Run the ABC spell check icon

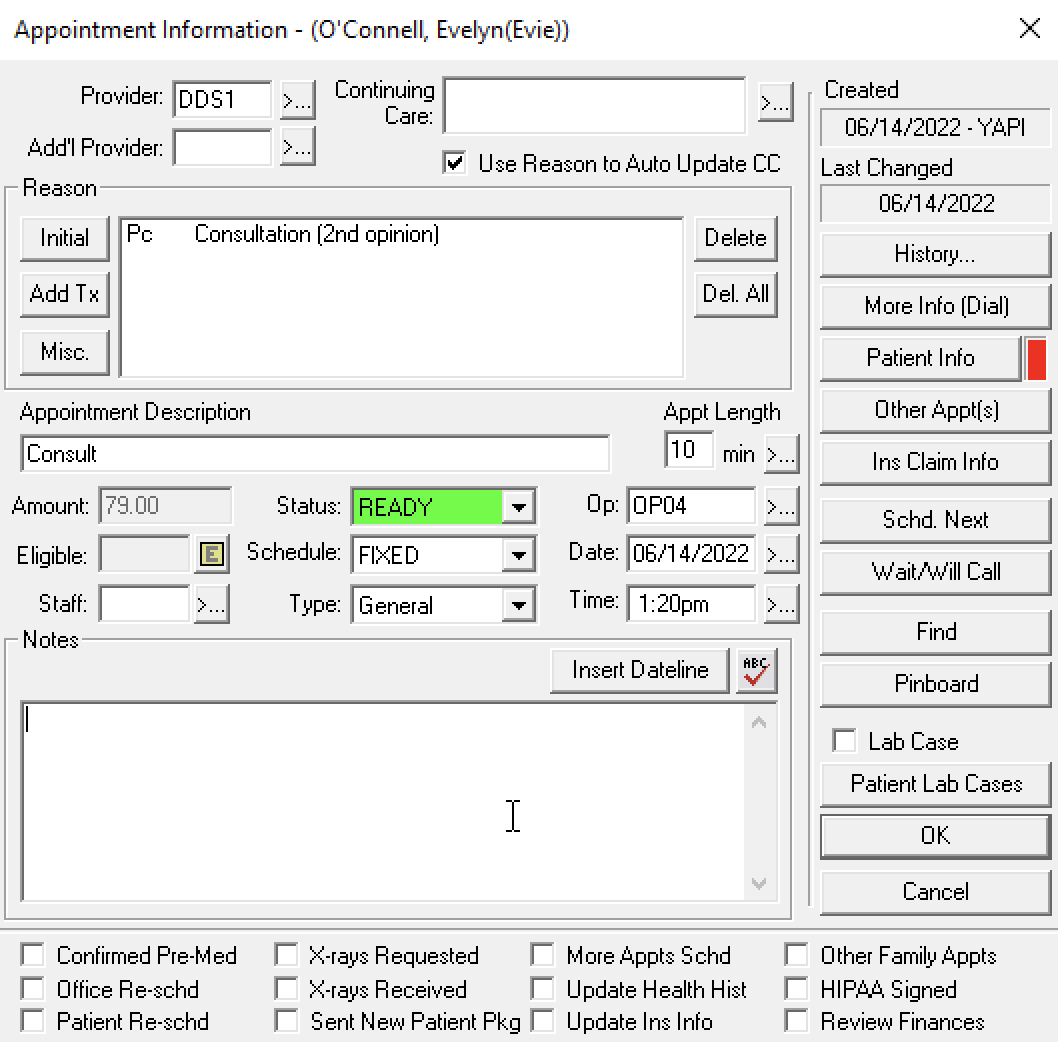756,671
